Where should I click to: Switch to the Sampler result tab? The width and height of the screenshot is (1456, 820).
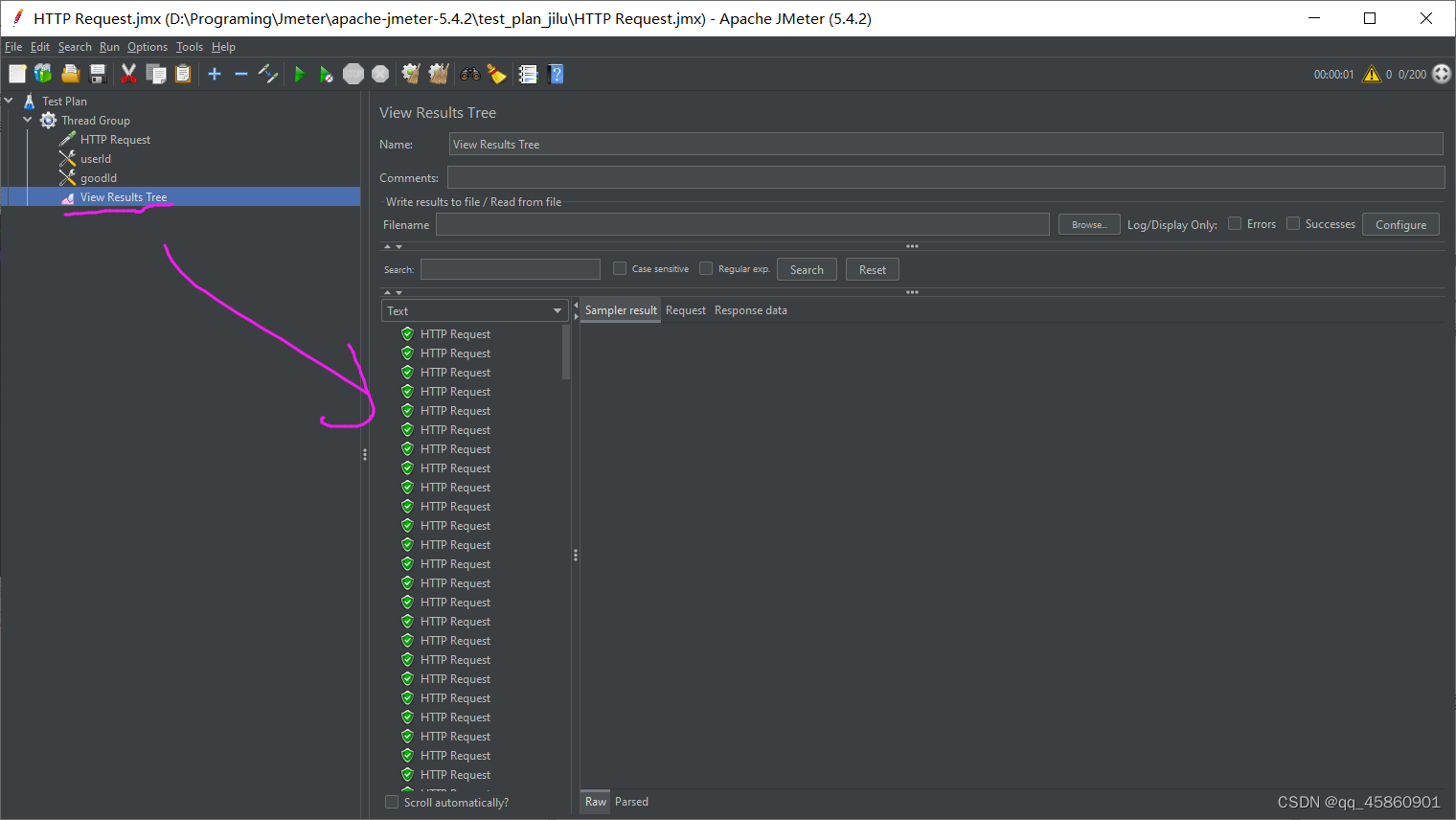[x=621, y=310]
